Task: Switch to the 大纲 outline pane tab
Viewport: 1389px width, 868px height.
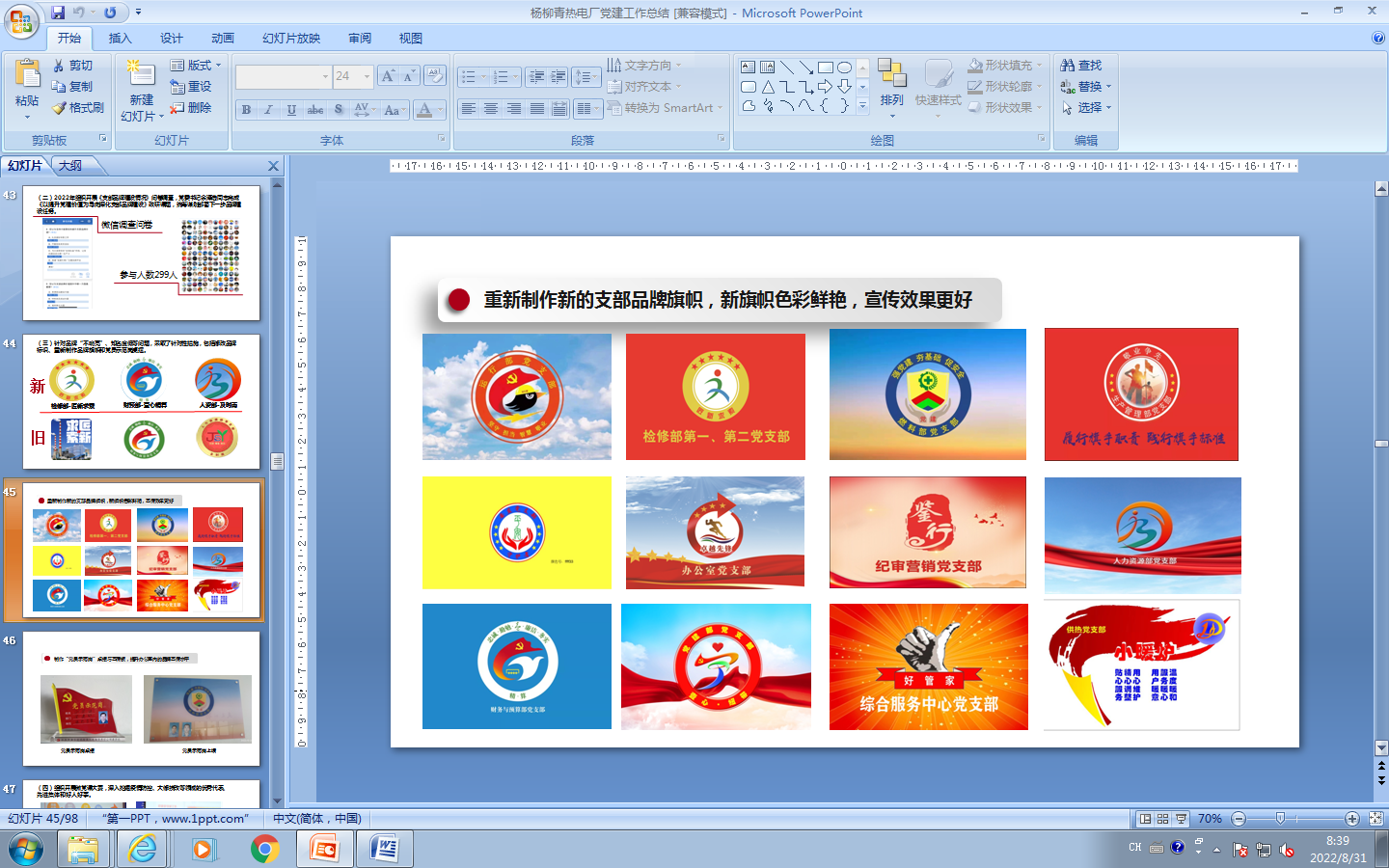Action: pos(70,166)
